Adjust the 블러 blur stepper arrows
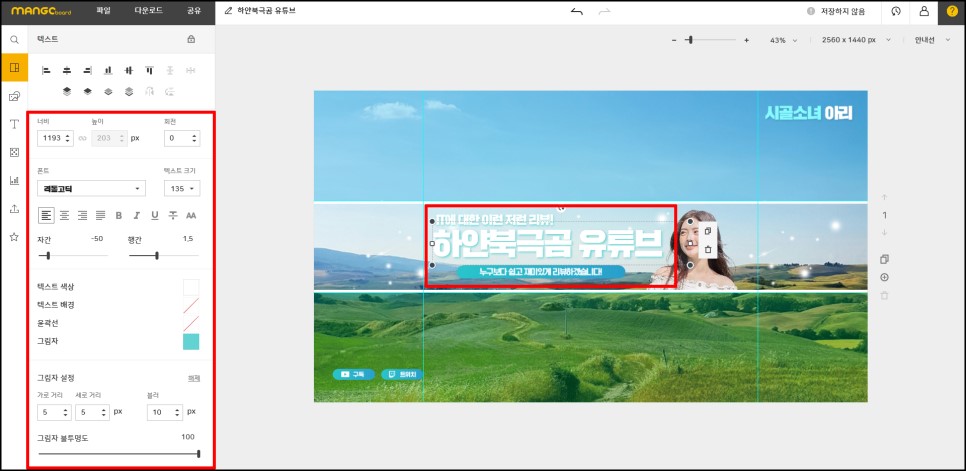Screen dimensions: 966x471 [x=177, y=412]
